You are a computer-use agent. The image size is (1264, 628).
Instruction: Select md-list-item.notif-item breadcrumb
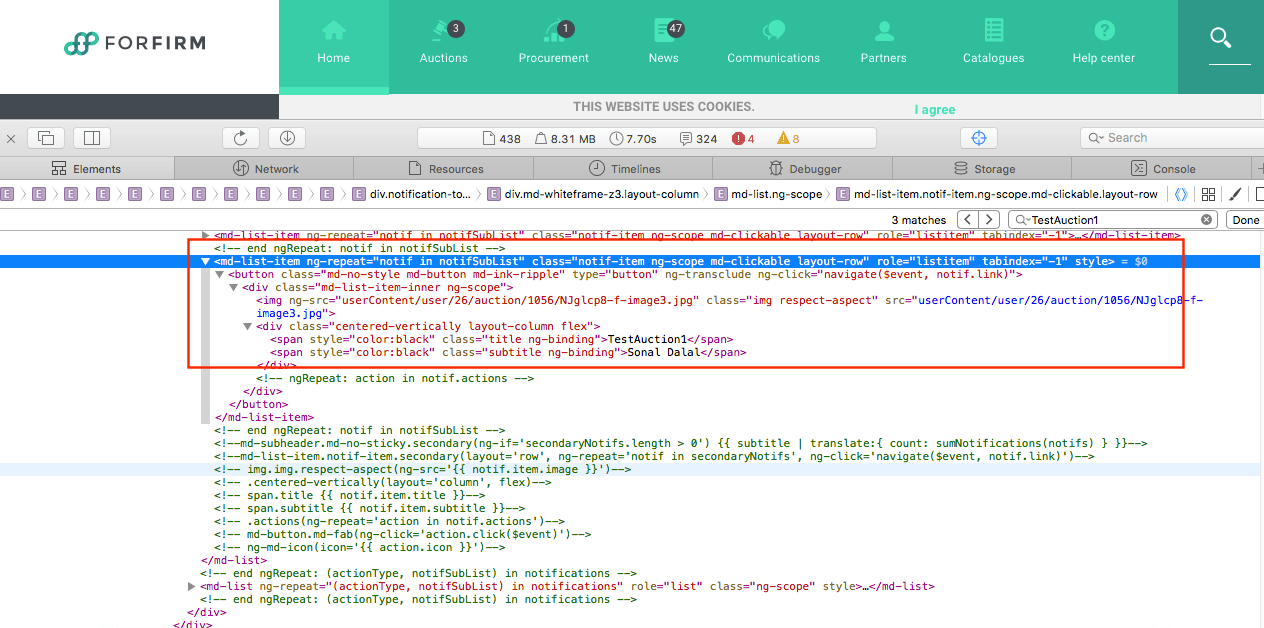997,194
